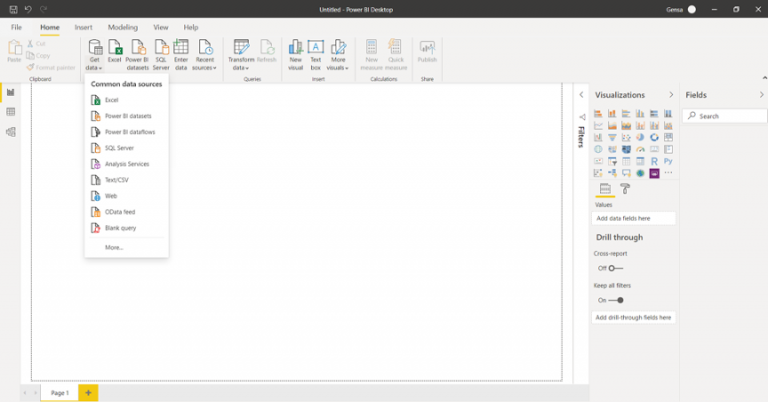Choose Web from data sources menu
The height and width of the screenshot is (402, 768).
126,196
